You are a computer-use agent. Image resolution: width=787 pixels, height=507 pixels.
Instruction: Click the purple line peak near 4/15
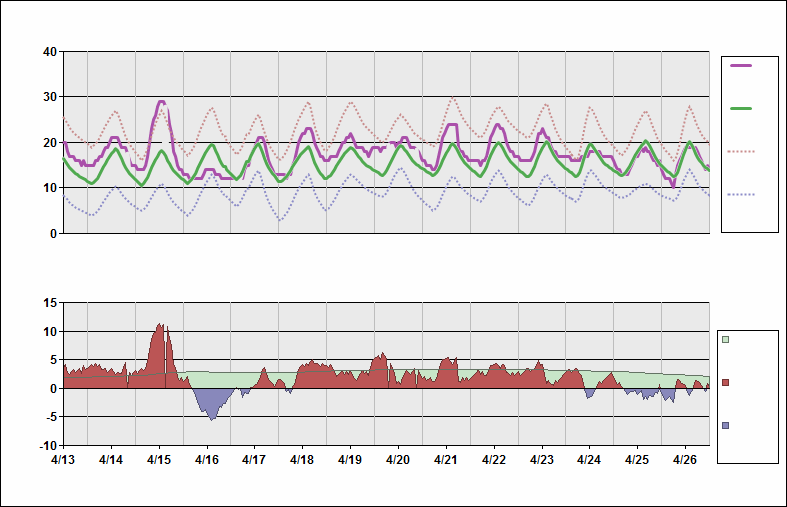pos(161,102)
